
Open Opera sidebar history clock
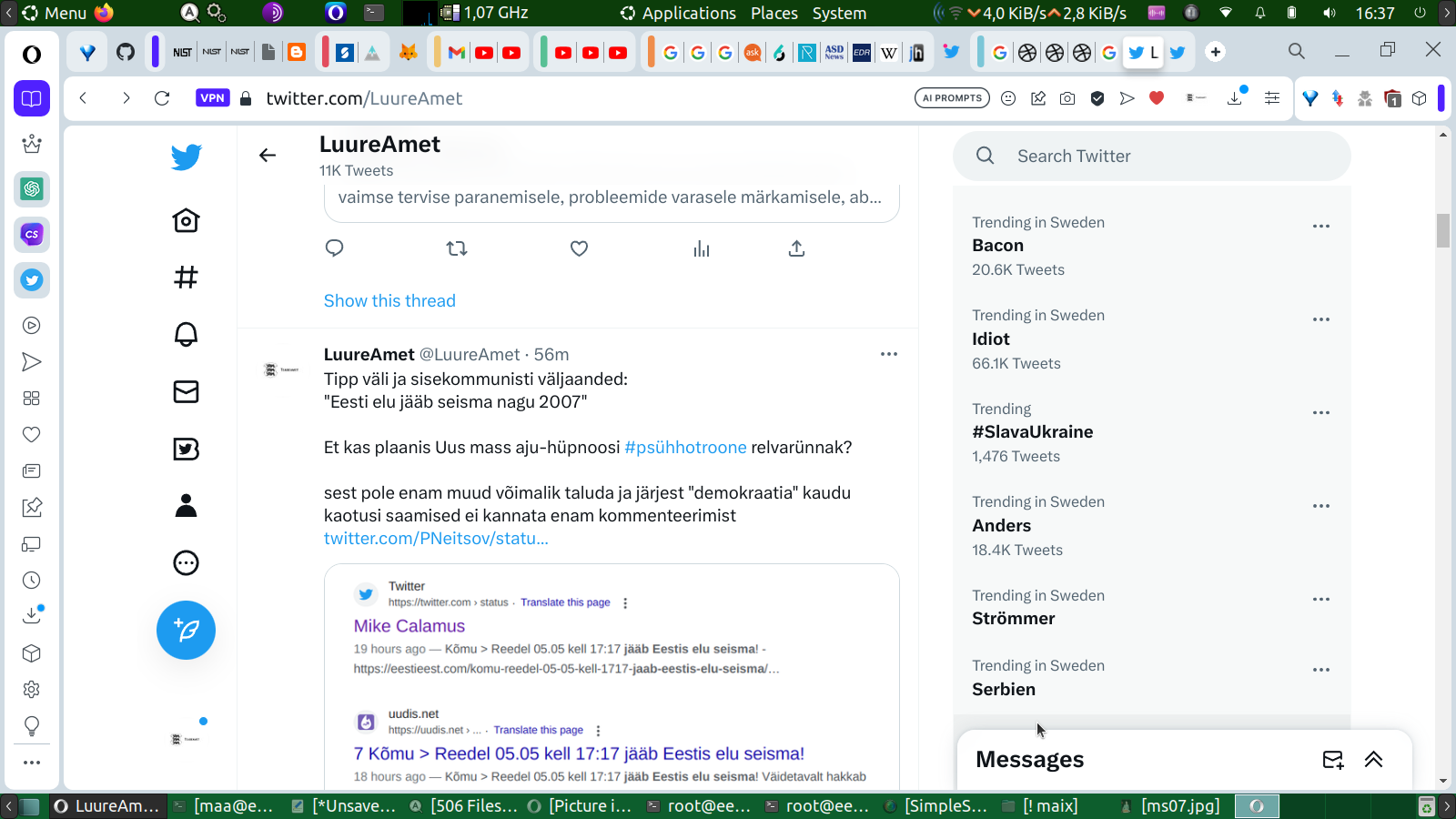coord(32,581)
